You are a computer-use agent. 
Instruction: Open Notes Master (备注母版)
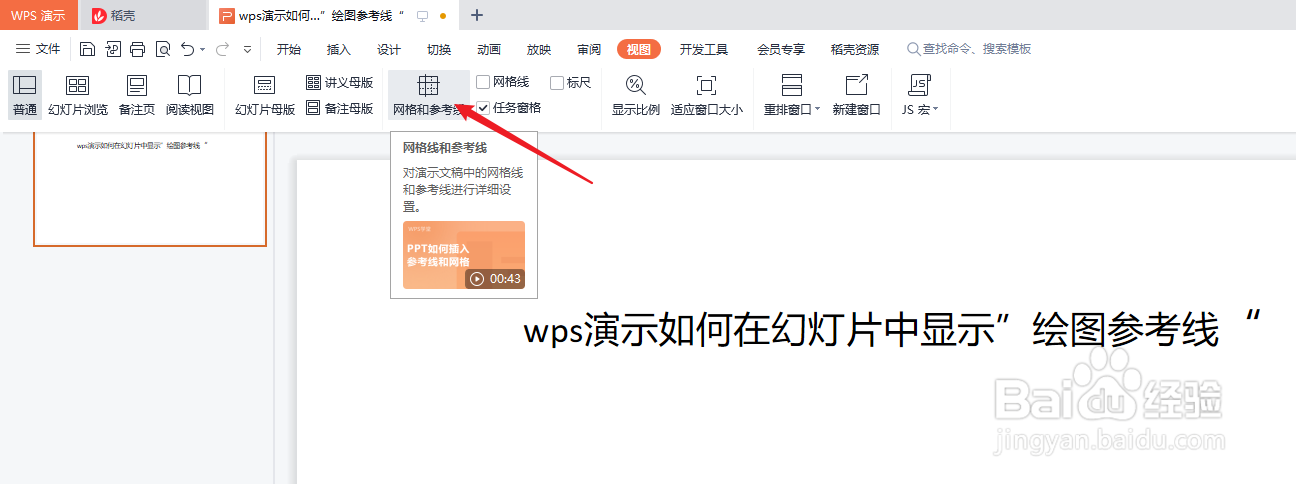coord(340,108)
